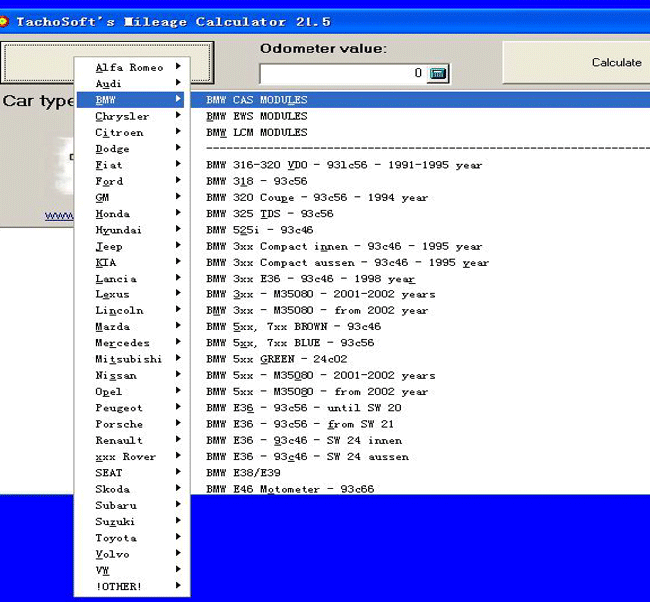Open the !OTHER! submenu
This screenshot has width=650, height=602.
(131, 586)
